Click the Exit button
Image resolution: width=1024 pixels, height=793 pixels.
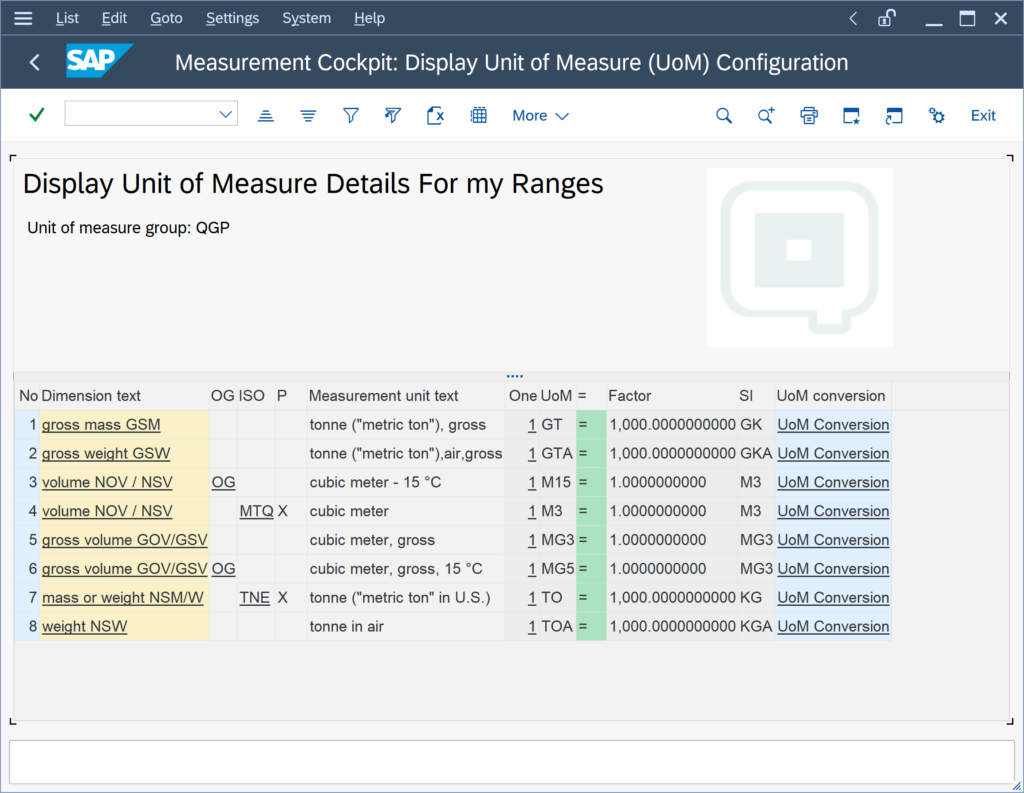pyautogui.click(x=982, y=116)
